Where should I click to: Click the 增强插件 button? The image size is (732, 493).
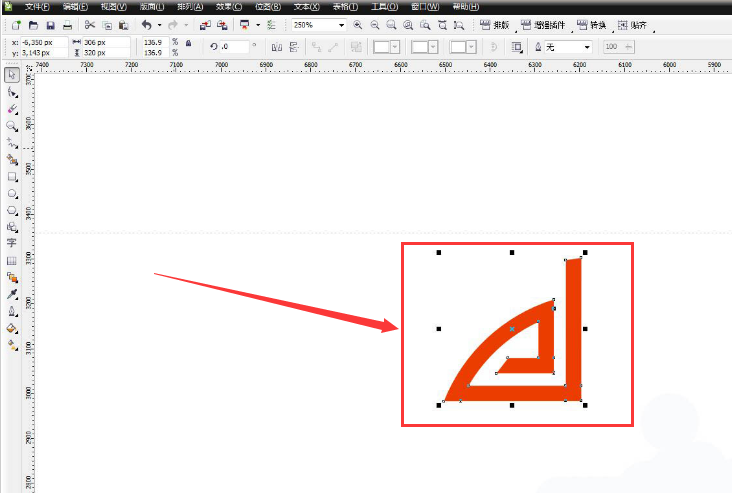(543, 25)
